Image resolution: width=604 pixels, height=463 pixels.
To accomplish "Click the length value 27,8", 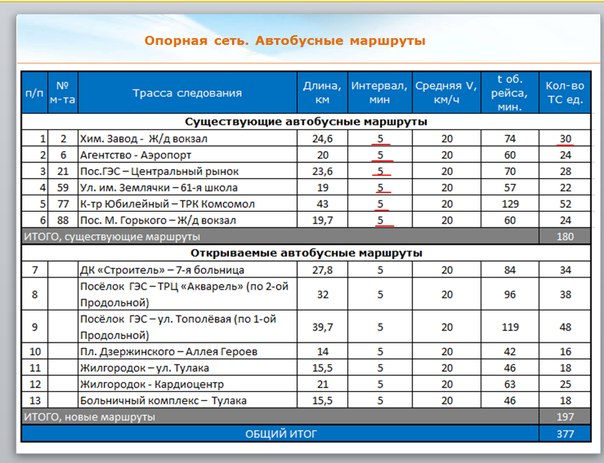I will pyautogui.click(x=322, y=270).
